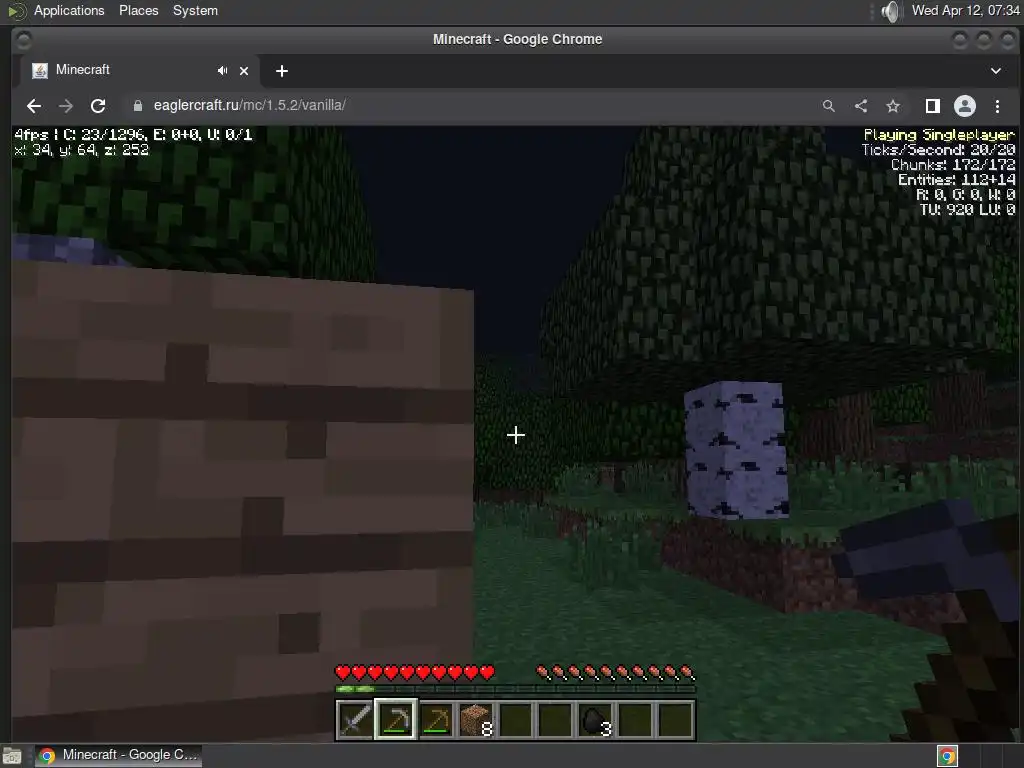
Task: Click the 'Ticks/Second: 20/20' text
Action: pyautogui.click(x=938, y=150)
